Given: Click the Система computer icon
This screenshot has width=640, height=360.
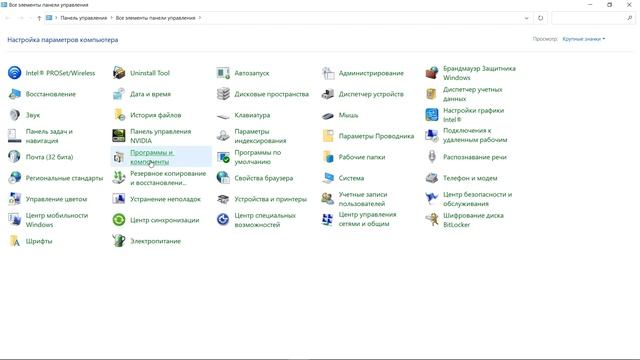Looking at the screenshot, I should click(328, 178).
